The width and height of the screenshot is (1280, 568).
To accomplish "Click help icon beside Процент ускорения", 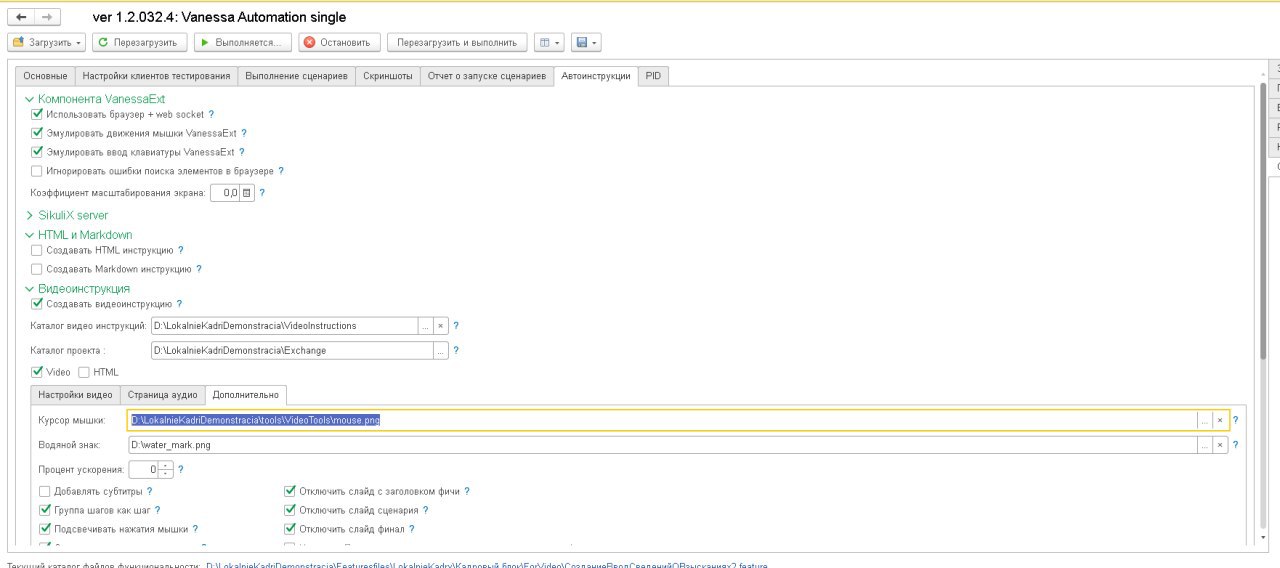I will pyautogui.click(x=181, y=469).
